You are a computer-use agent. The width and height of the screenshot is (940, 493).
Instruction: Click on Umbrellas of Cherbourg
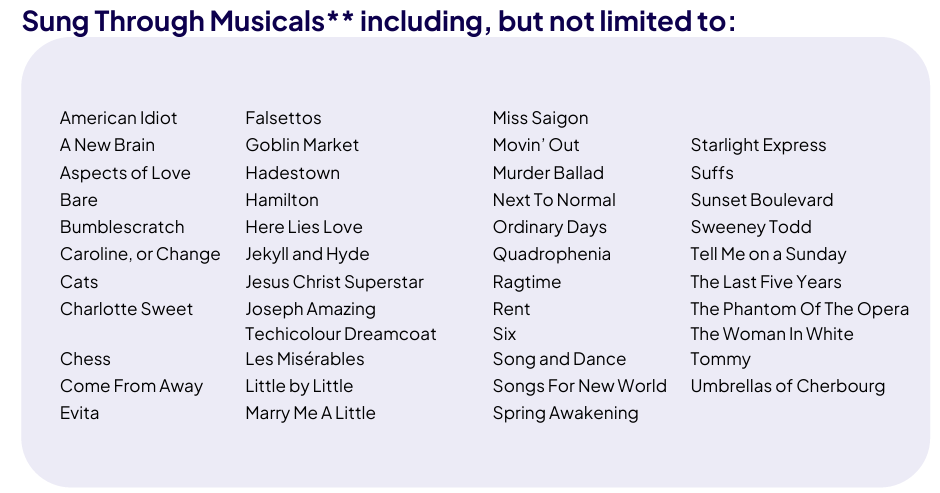point(788,386)
